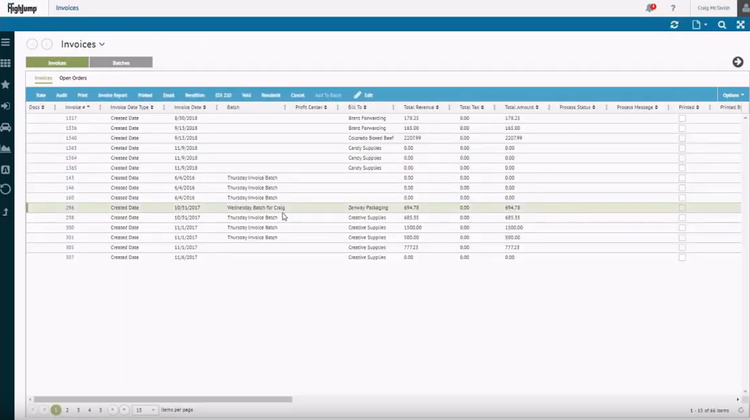The height and width of the screenshot is (420, 750).
Task: Toggle fullscreen with the expand icon
Action: [741, 25]
